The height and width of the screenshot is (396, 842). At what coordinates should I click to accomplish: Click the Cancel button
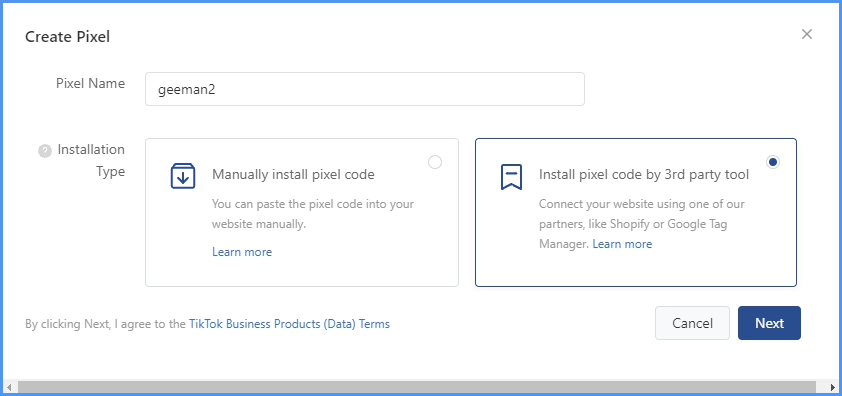(692, 323)
